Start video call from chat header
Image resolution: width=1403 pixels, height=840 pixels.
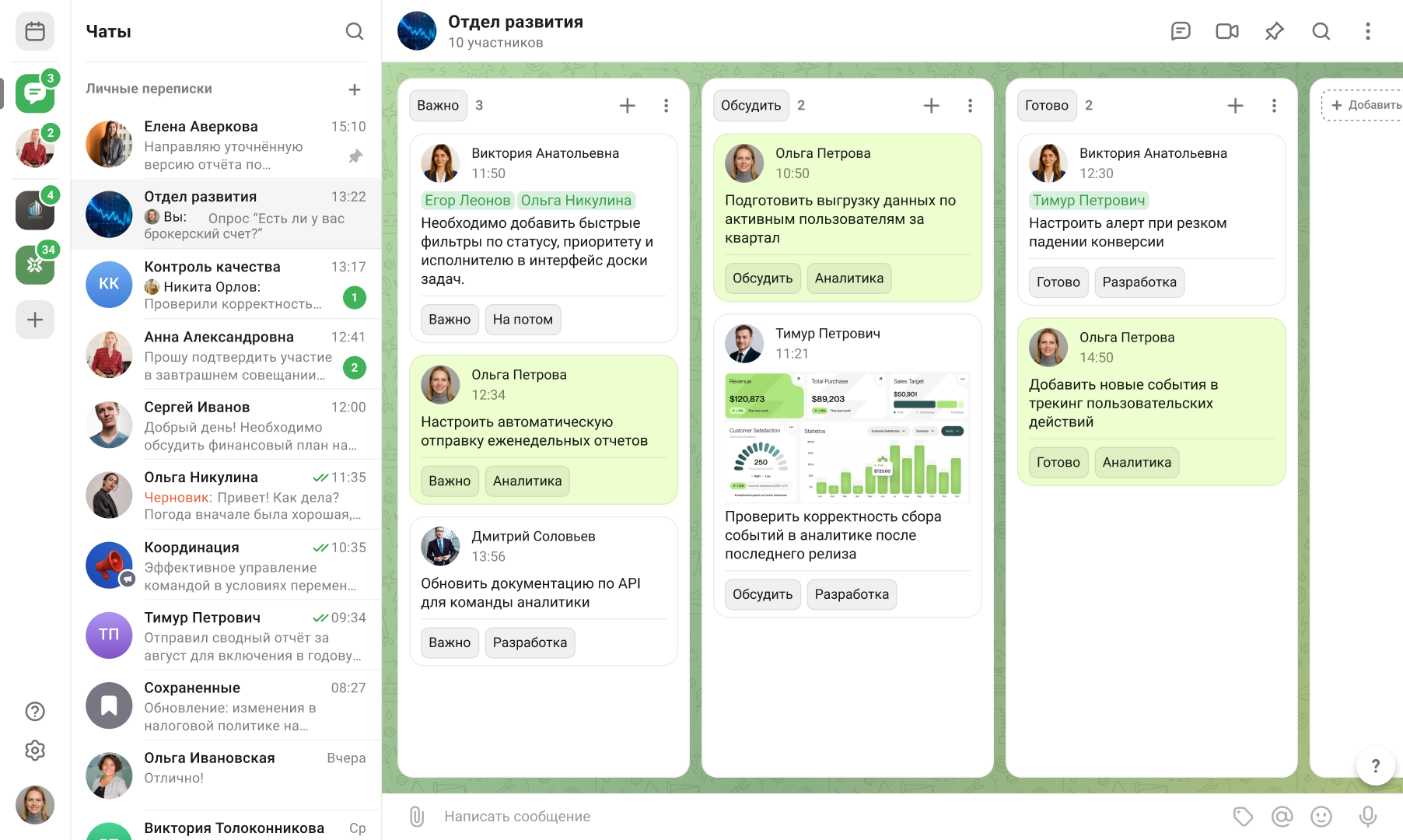1227,31
